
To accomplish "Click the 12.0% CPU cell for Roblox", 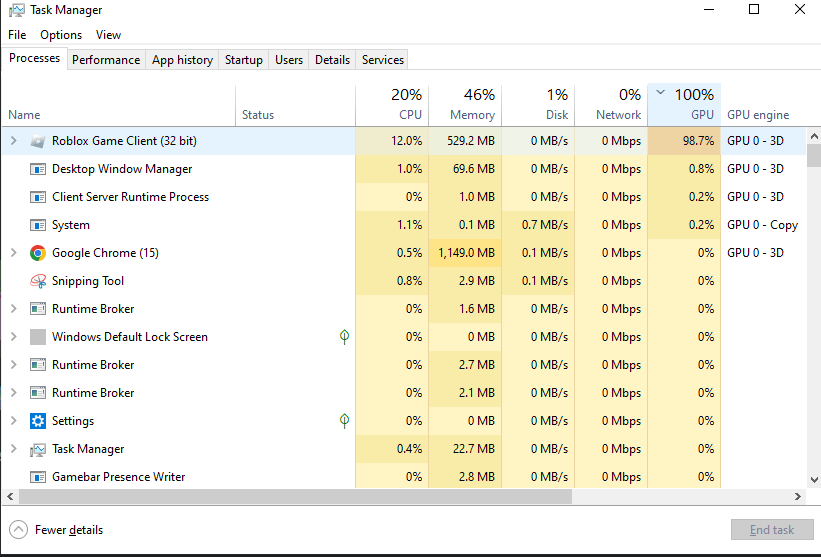I will pos(392,141).
